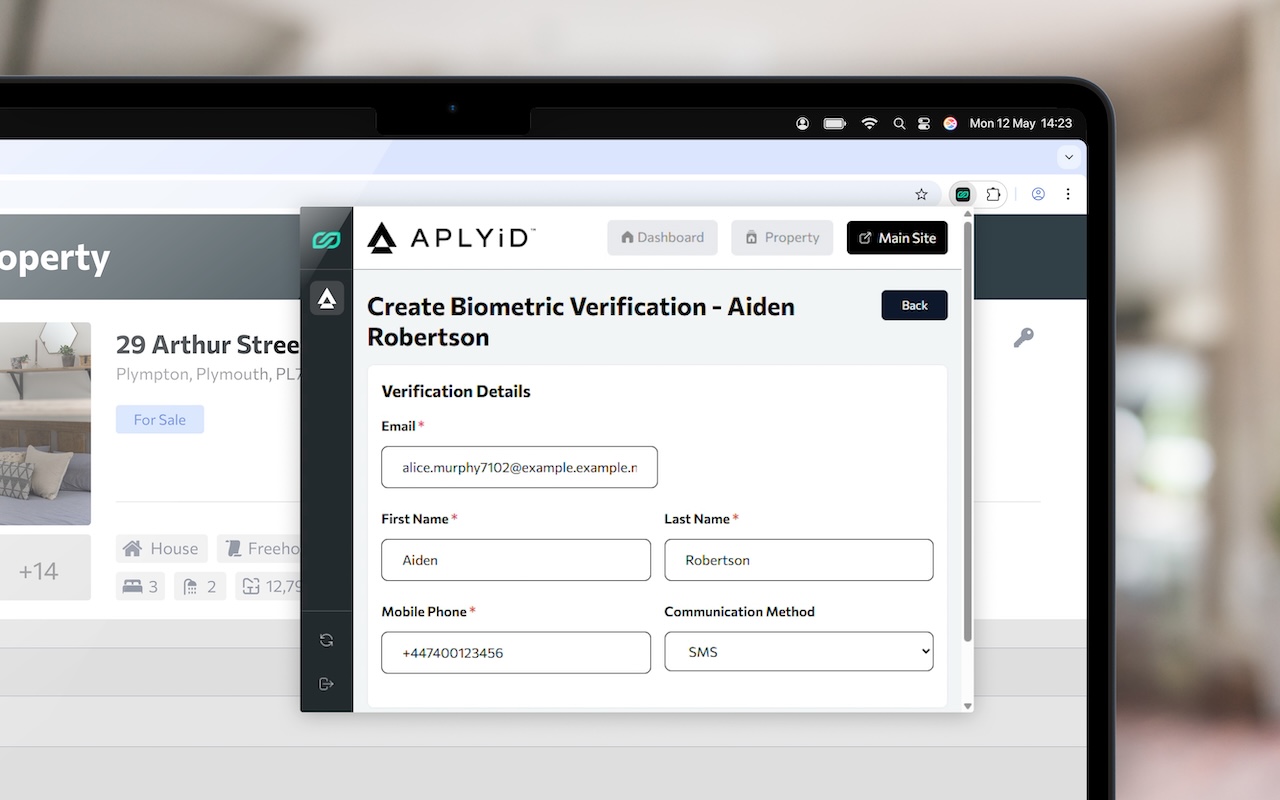This screenshot has height=800, width=1280.
Task: Click the House property type tag
Action: click(161, 548)
